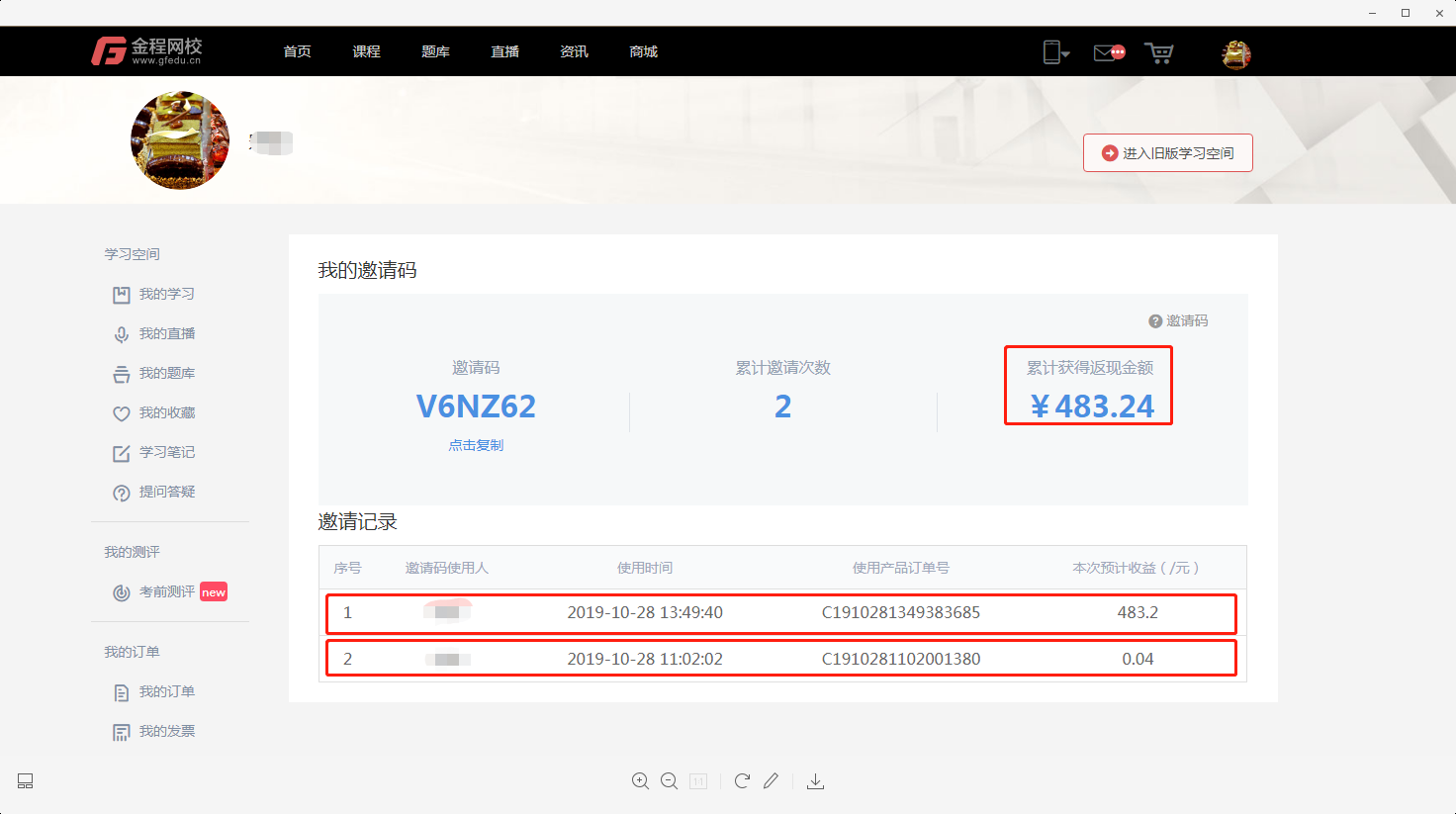
Task: Click the timestamp 2019-10-28 13:49:40
Action: point(645,613)
